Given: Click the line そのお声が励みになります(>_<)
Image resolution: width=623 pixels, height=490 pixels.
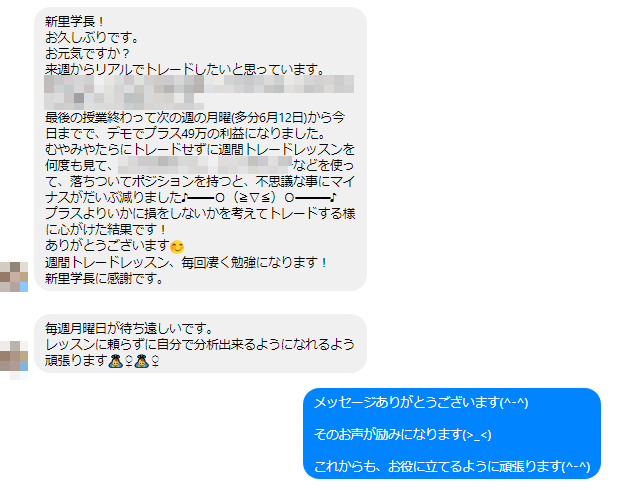Looking at the screenshot, I should pos(402,434).
